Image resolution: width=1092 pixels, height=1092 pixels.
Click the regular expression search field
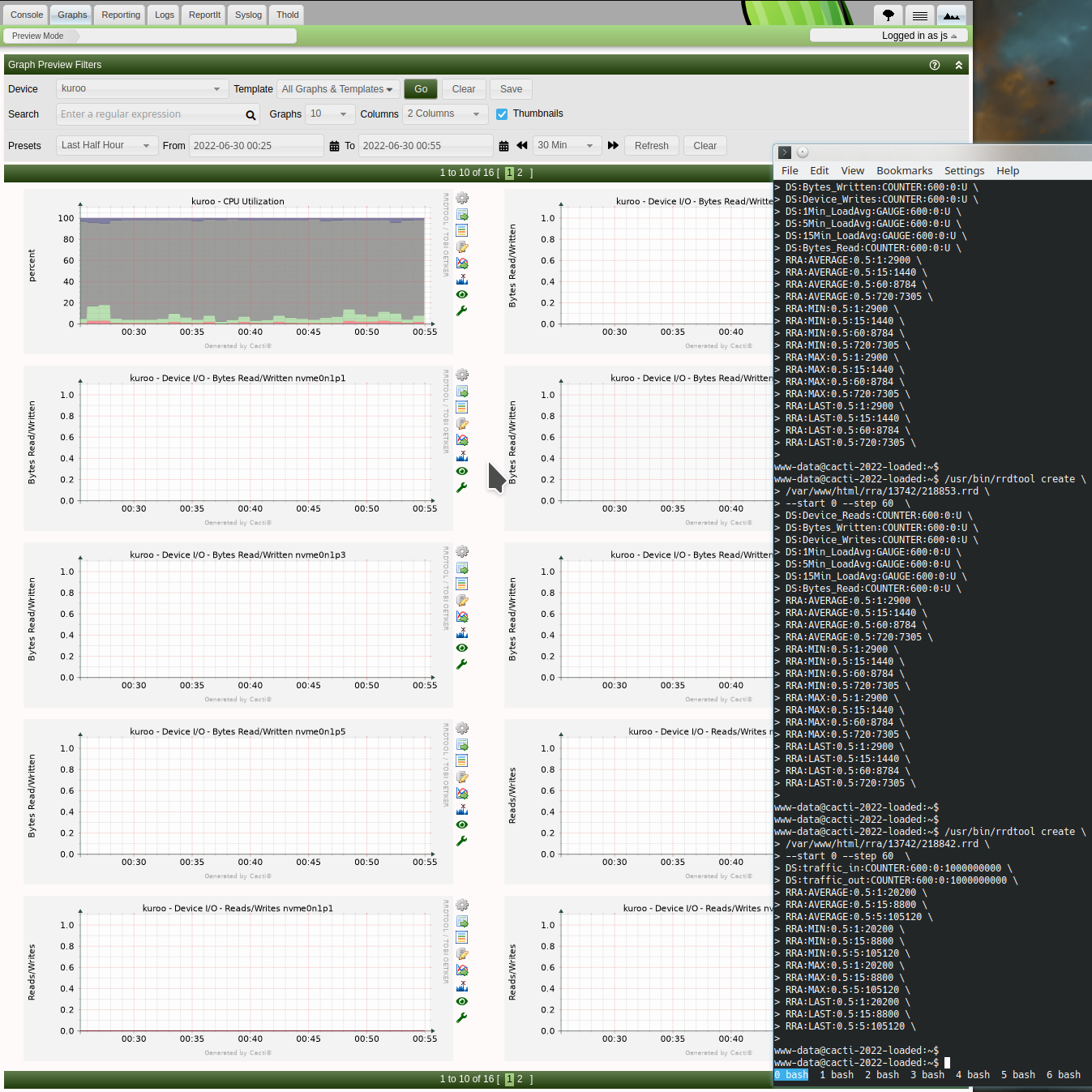click(152, 114)
